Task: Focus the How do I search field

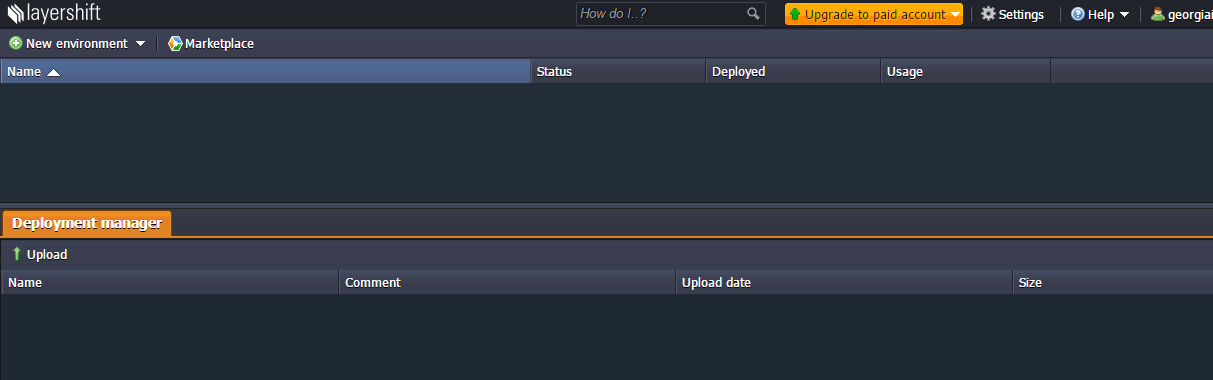Action: [661, 14]
